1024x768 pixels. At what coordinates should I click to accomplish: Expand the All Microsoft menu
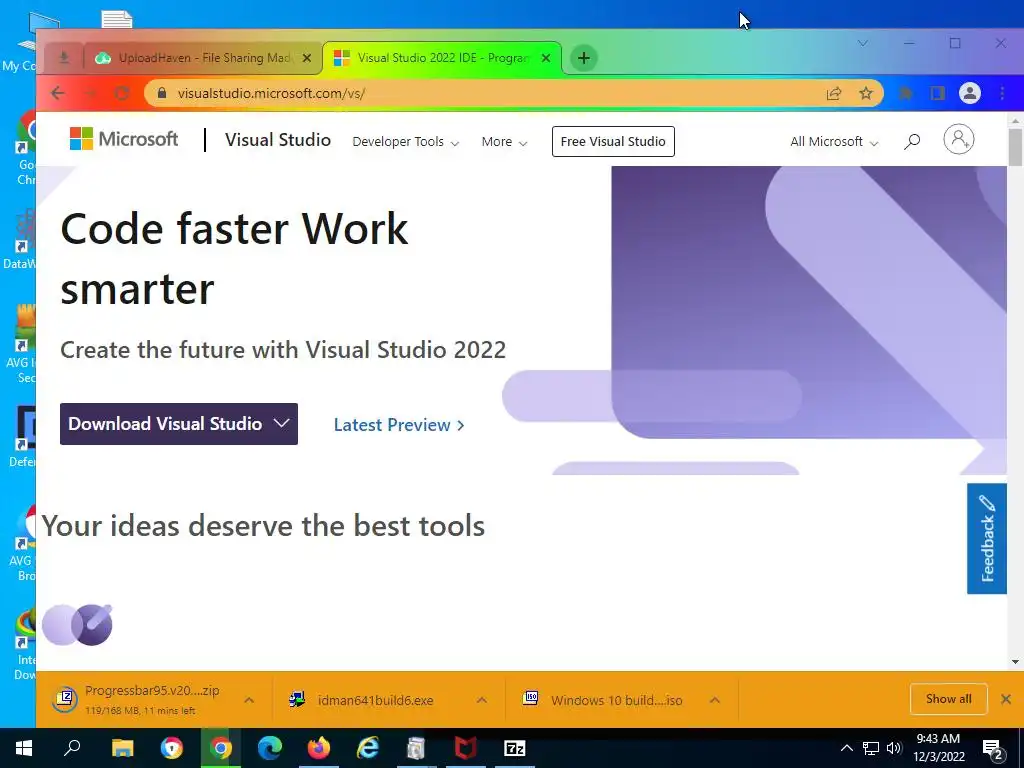[x=834, y=142]
